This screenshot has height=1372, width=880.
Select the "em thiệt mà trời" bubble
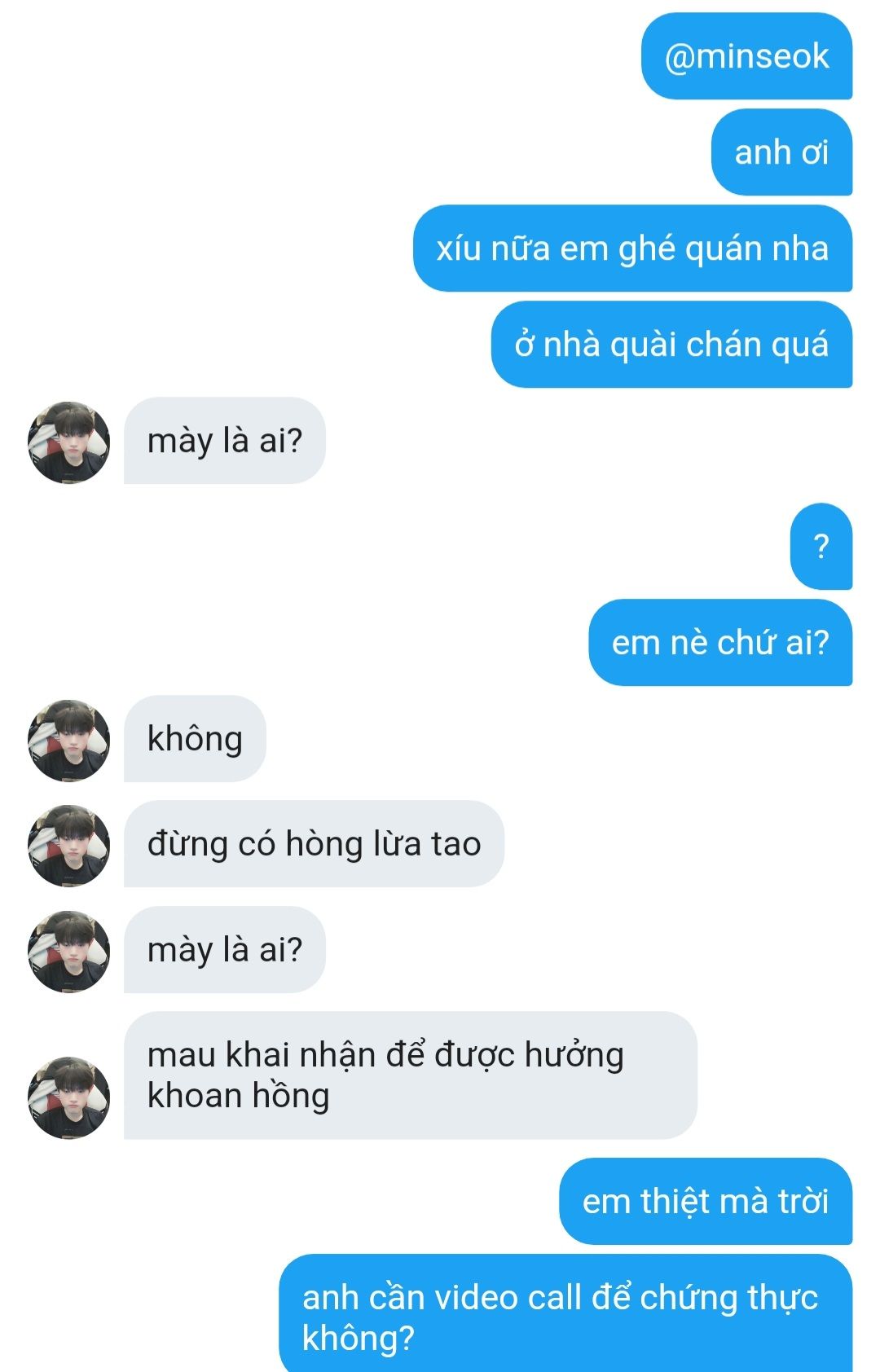[706, 1202]
